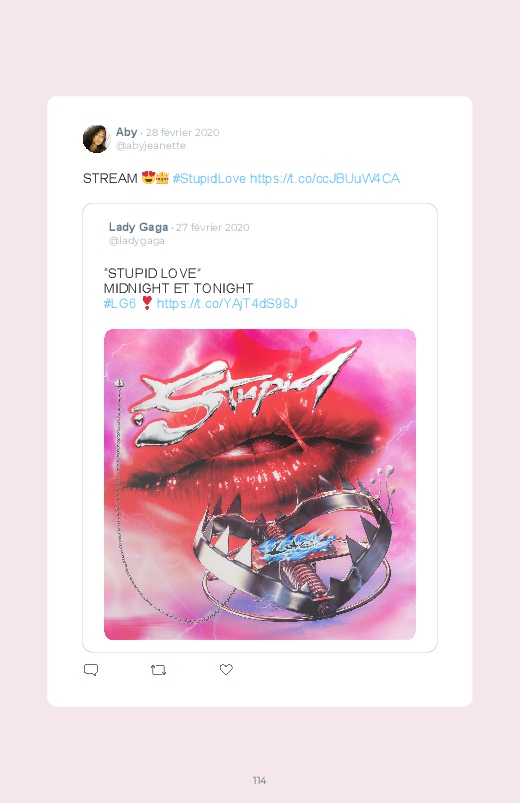
Task: Follow the t.co/YAjT4dS98J link
Action: click(227, 303)
